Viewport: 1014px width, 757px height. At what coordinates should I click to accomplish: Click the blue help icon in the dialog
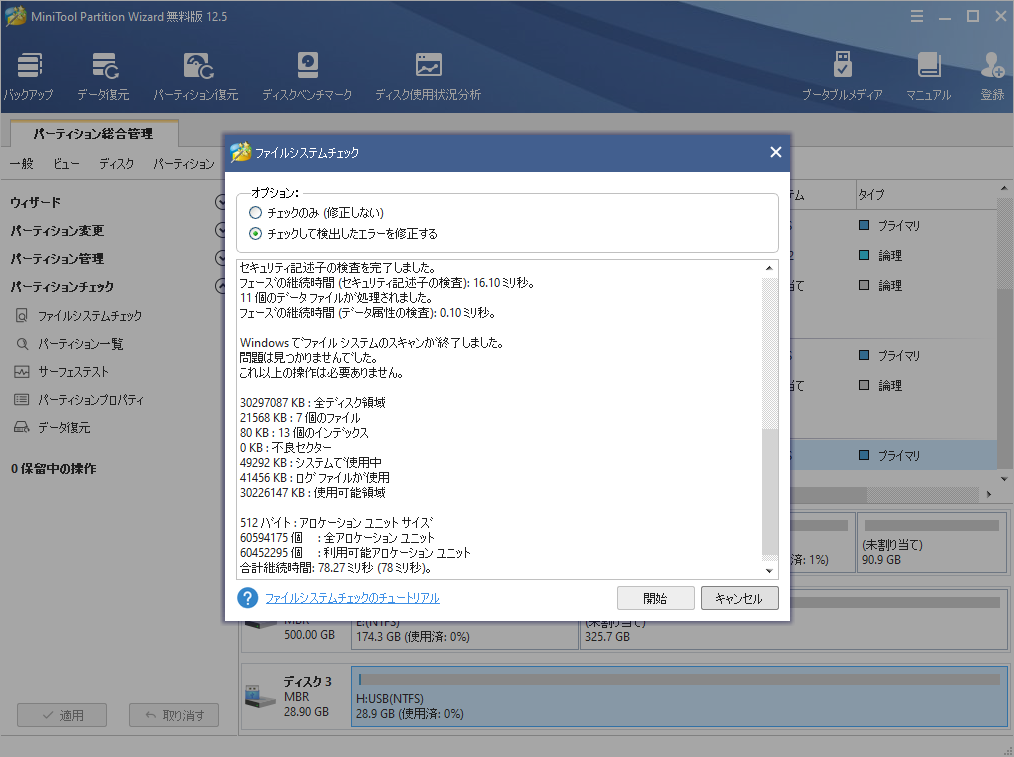pos(246,598)
